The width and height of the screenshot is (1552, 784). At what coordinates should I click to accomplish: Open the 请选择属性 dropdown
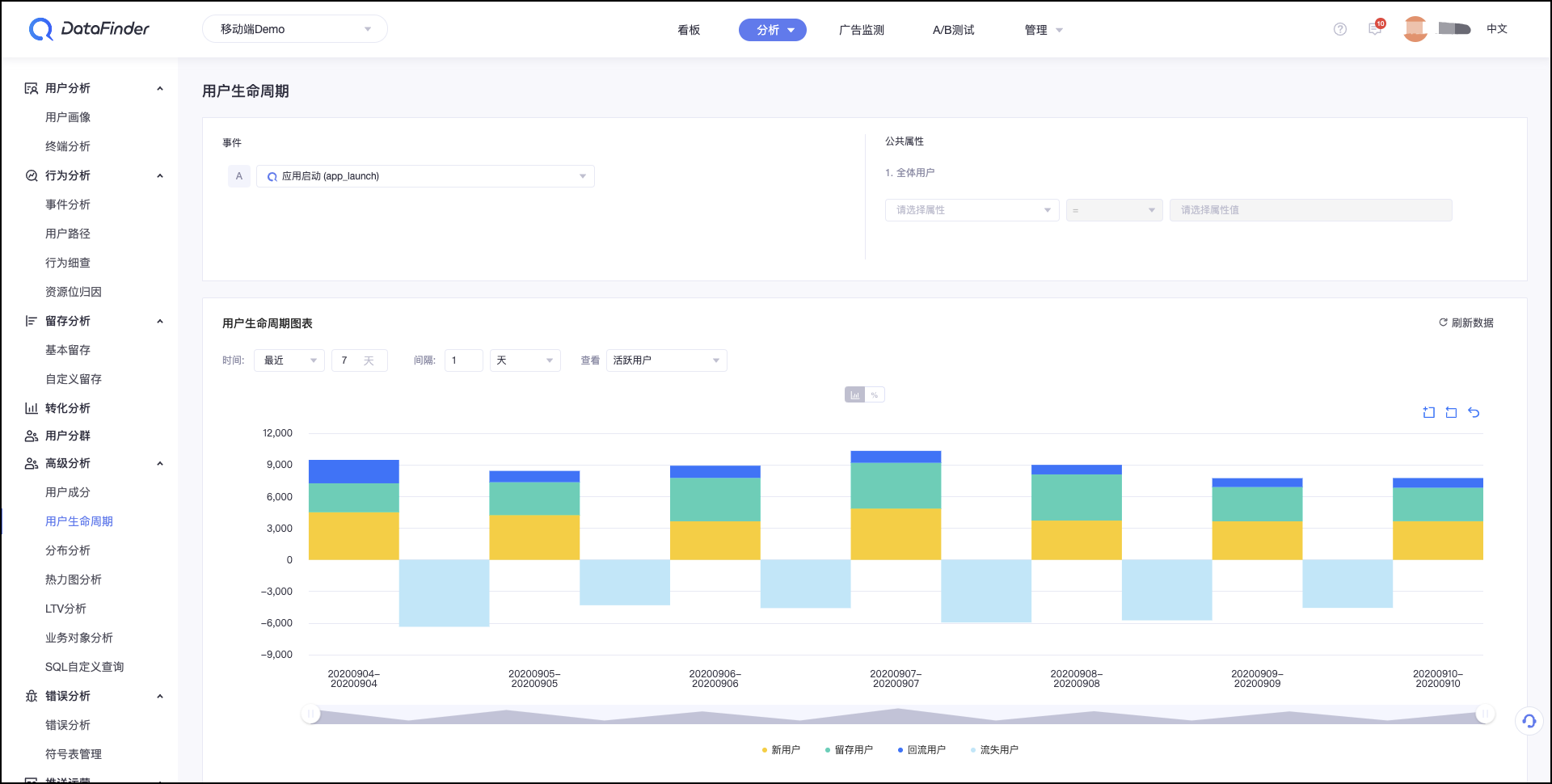972,210
